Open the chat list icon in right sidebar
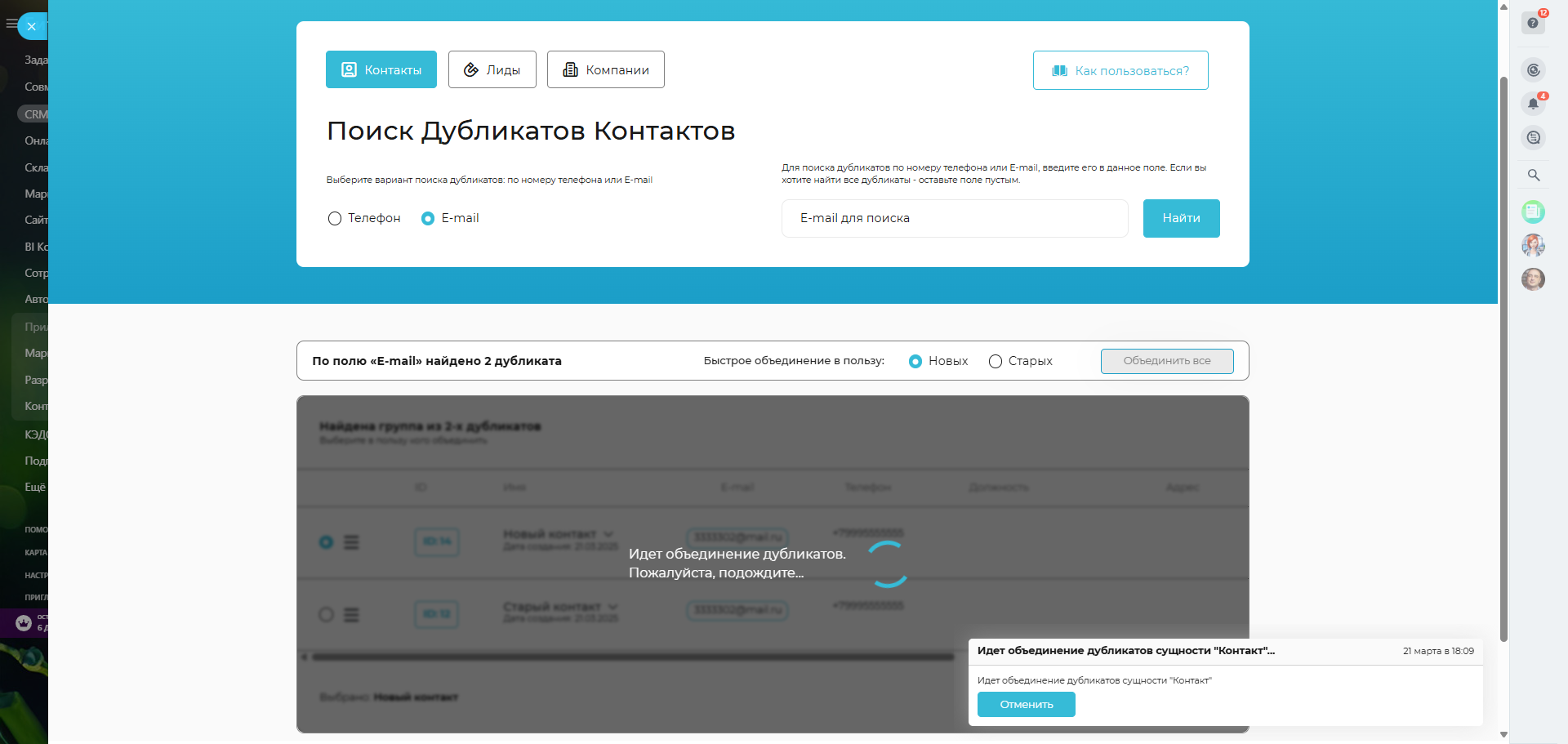Viewport: 1568px width, 744px height. coord(1534,138)
